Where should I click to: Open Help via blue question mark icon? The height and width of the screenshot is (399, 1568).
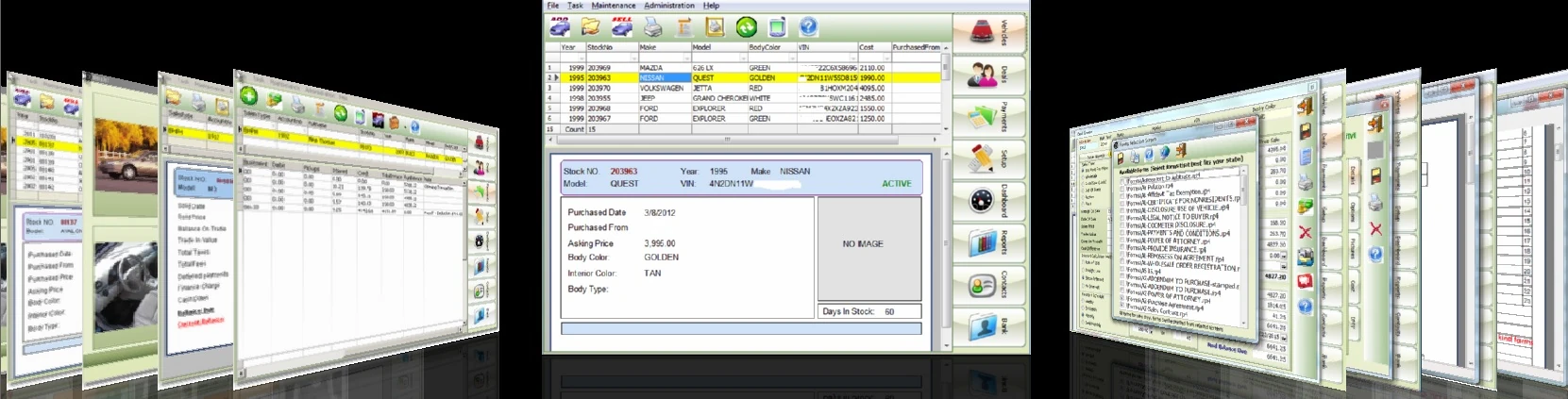(808, 27)
